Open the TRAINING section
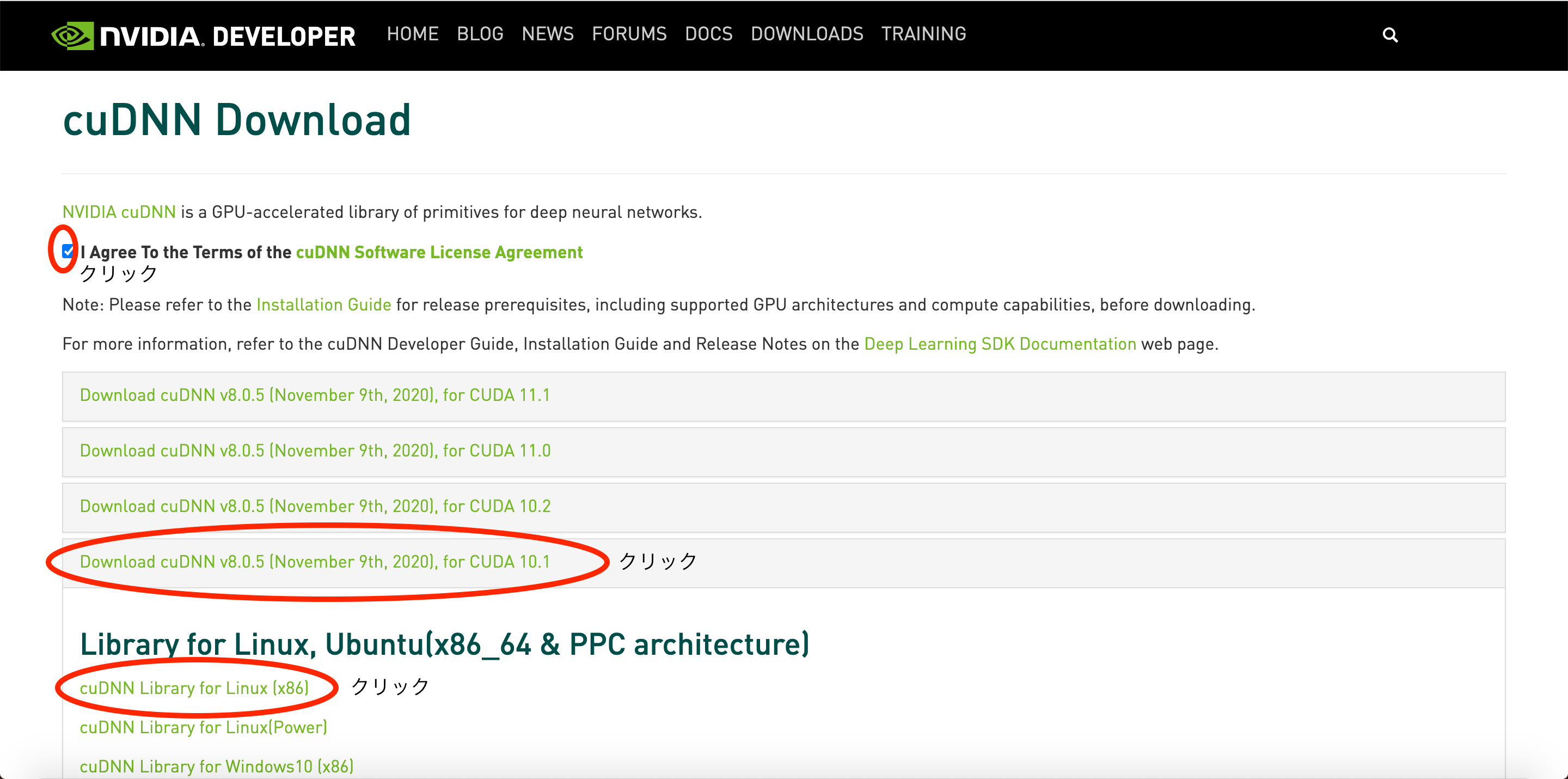Image resolution: width=1568 pixels, height=779 pixels. click(x=923, y=33)
